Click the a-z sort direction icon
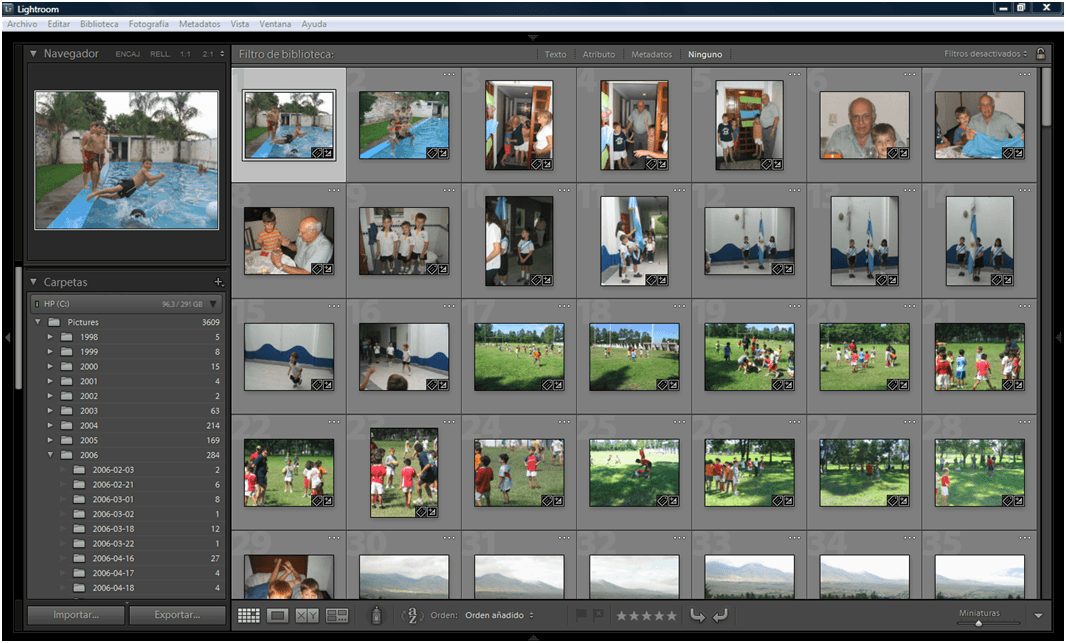This screenshot has width=1066, height=643. 413,615
